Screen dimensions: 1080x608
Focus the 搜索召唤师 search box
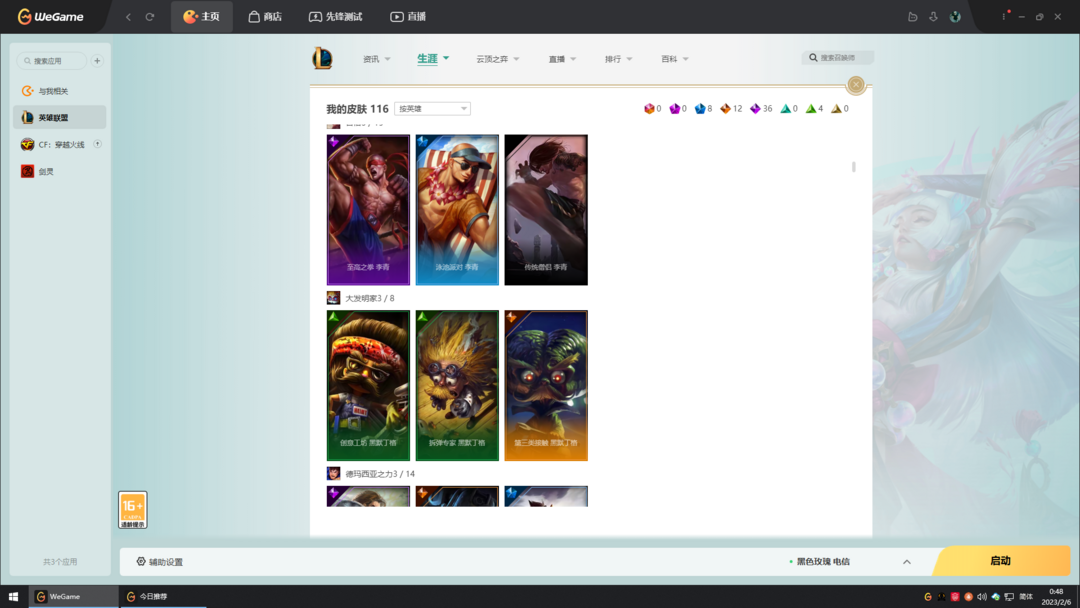tap(838, 58)
